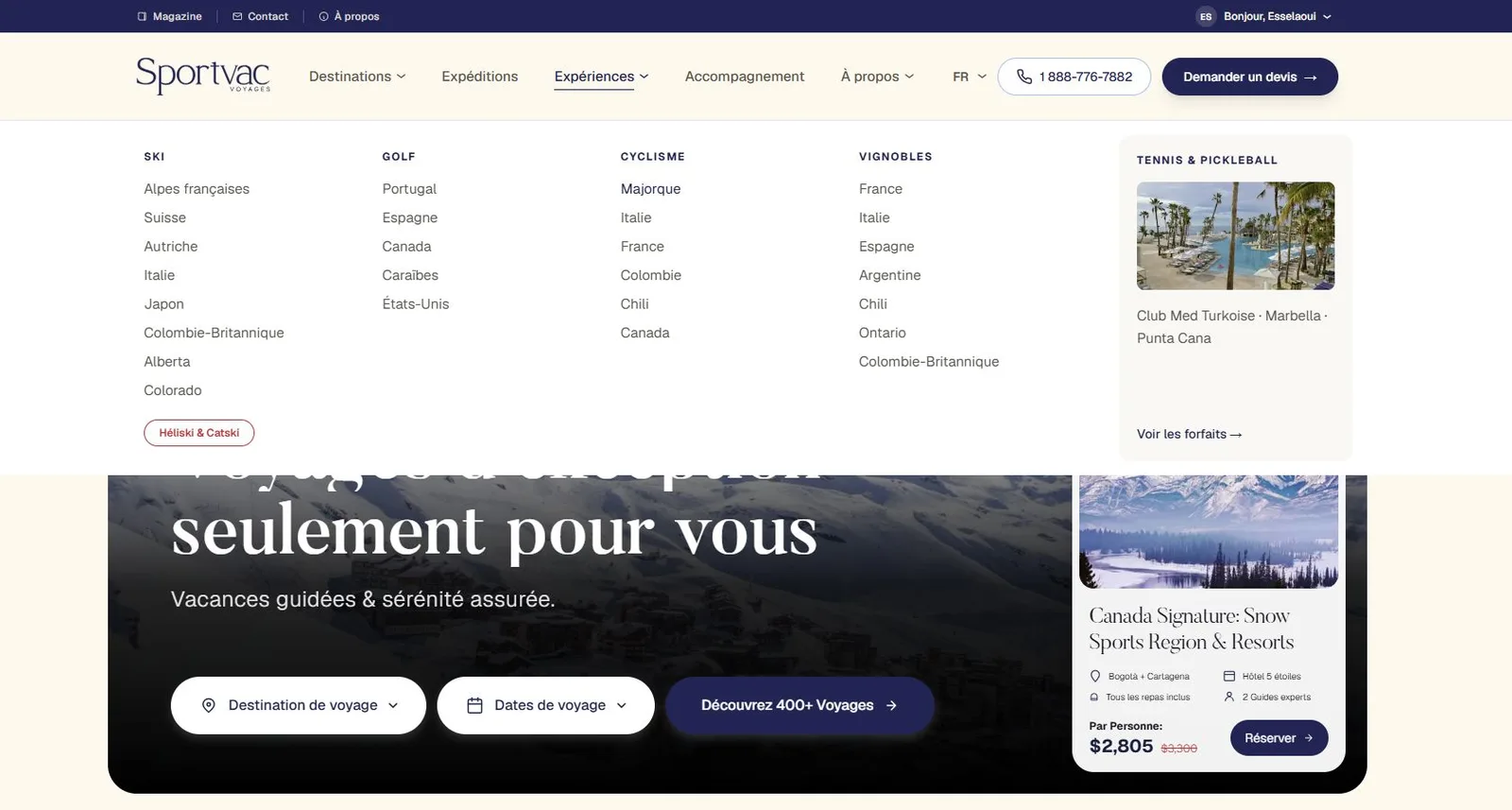Select Ontario under Vignobles
Viewport: 1512px width, 810px height.
tap(883, 333)
